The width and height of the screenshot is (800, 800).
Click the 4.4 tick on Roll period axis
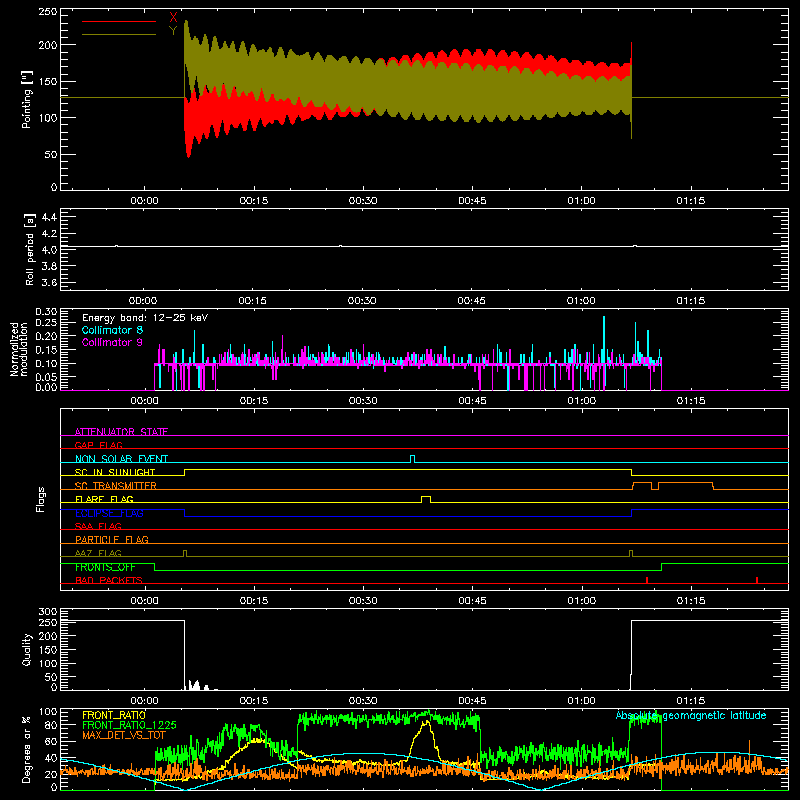[x=49, y=217]
